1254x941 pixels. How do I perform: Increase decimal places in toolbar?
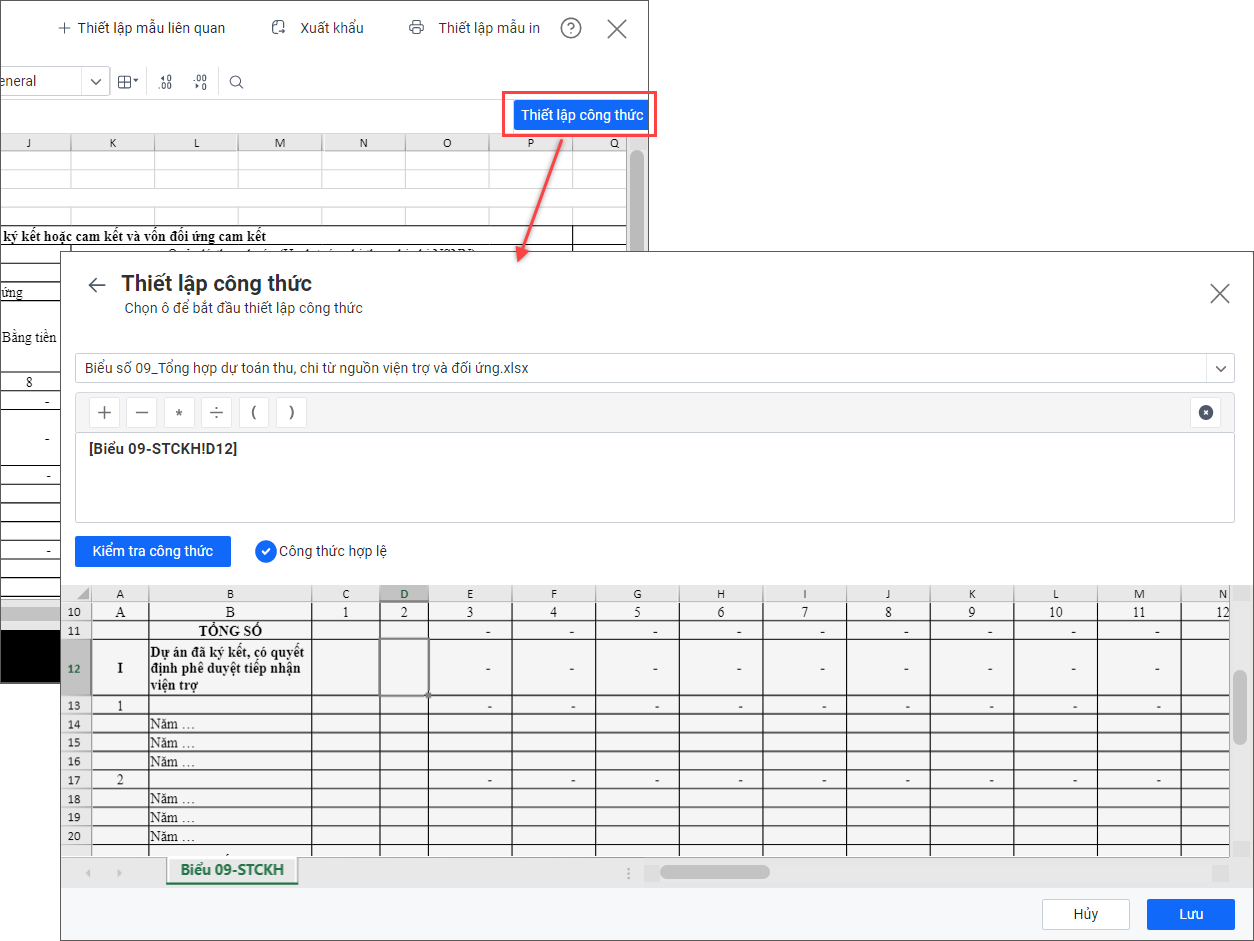pos(166,82)
